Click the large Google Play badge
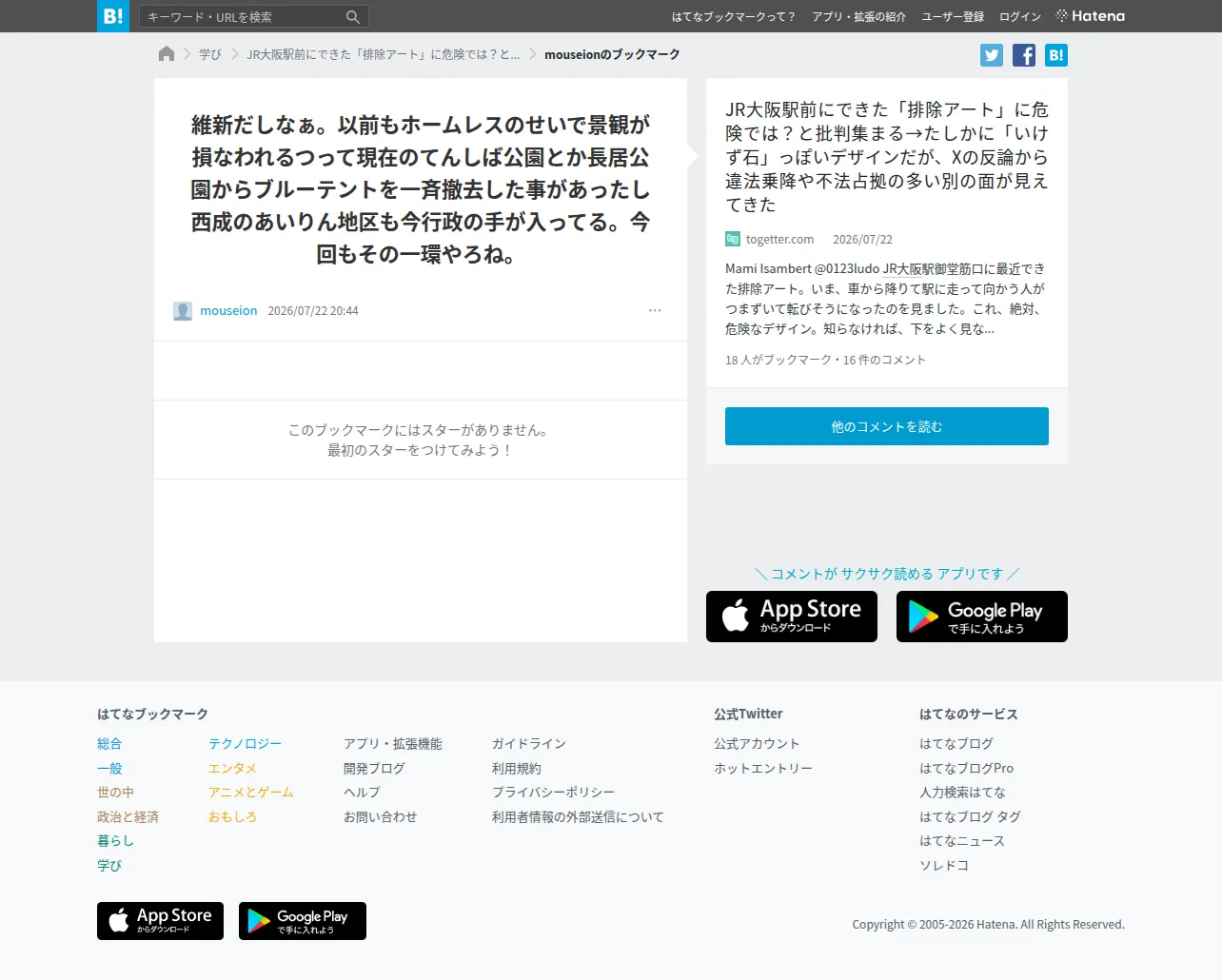The image size is (1222, 980). pyautogui.click(x=982, y=617)
